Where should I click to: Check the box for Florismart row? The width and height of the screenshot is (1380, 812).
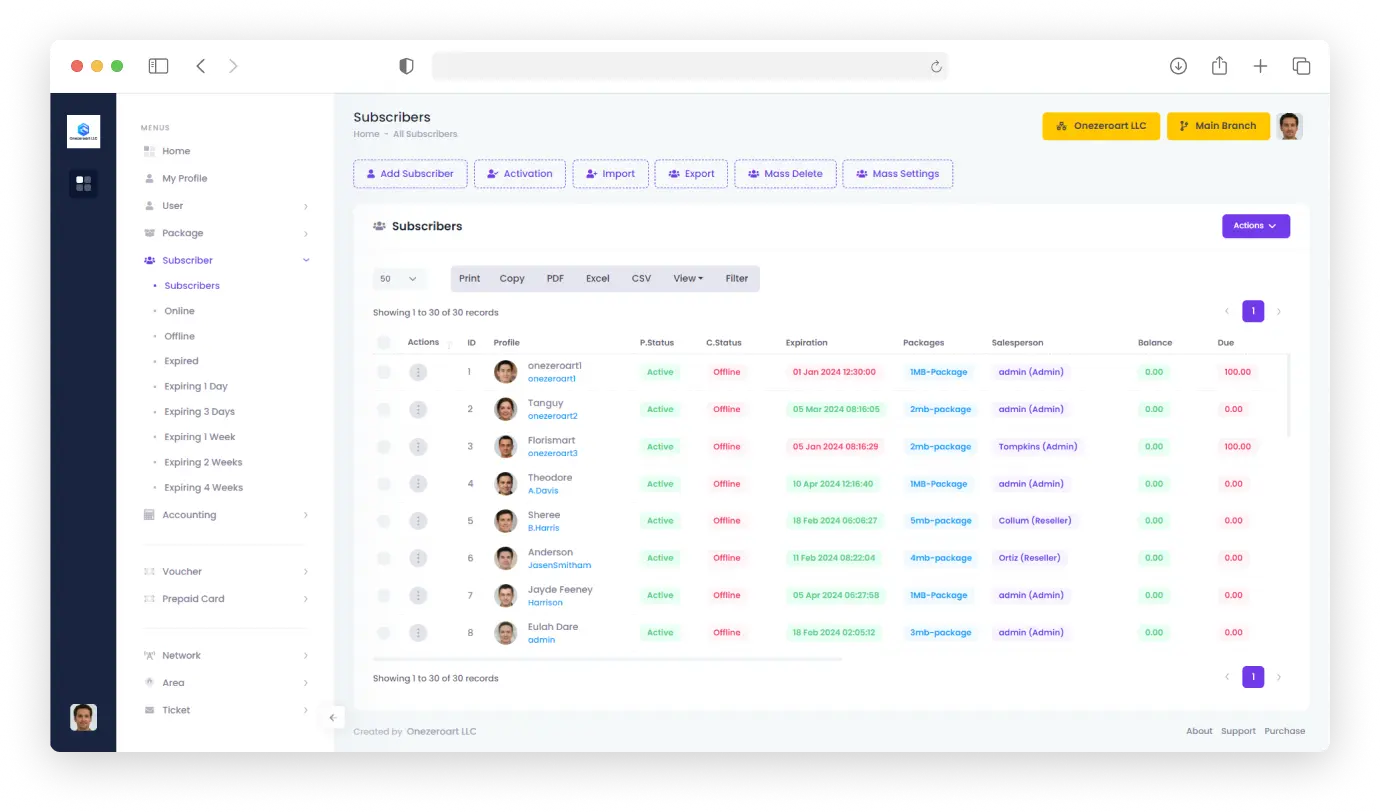click(x=383, y=447)
